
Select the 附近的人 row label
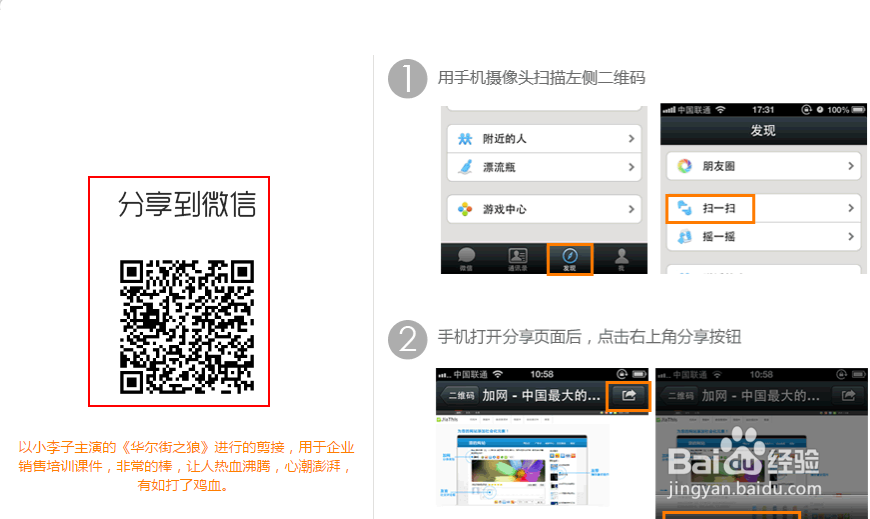(x=504, y=139)
